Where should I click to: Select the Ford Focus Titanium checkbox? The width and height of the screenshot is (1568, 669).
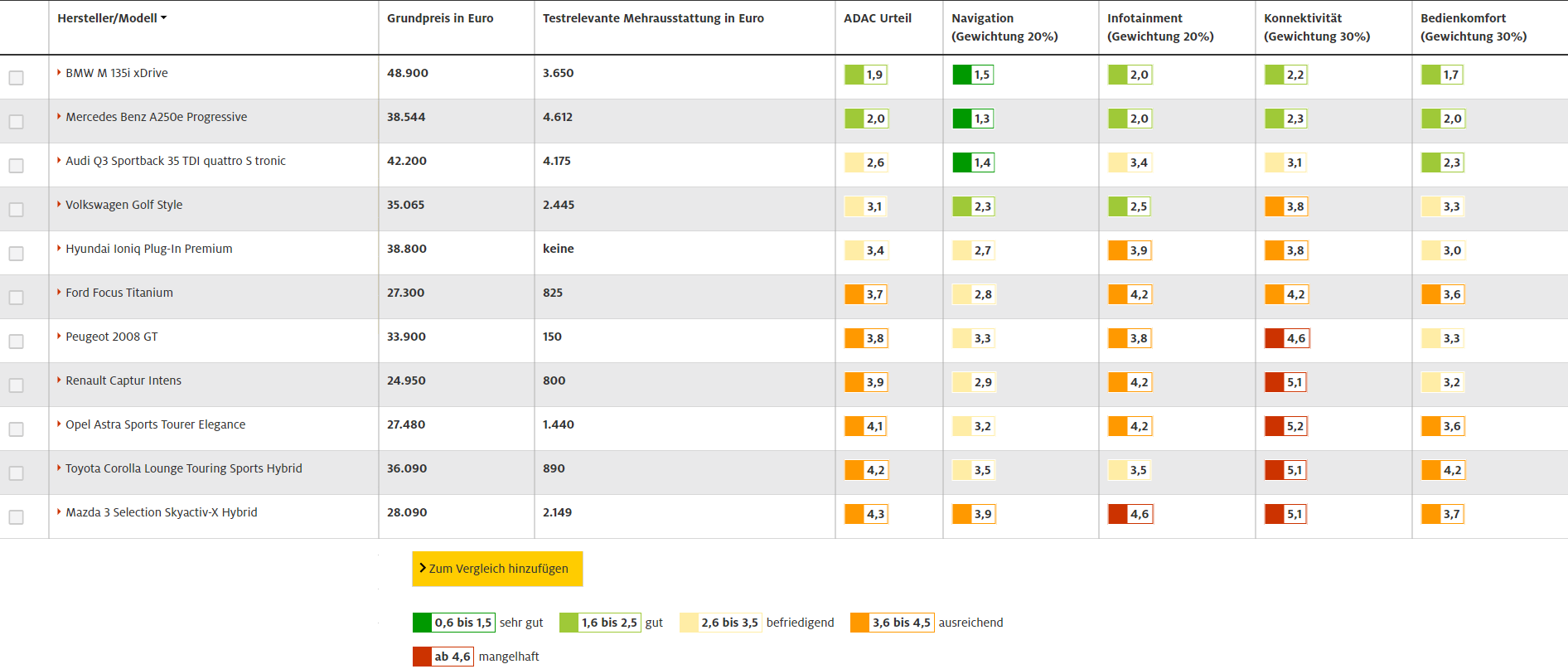16,298
